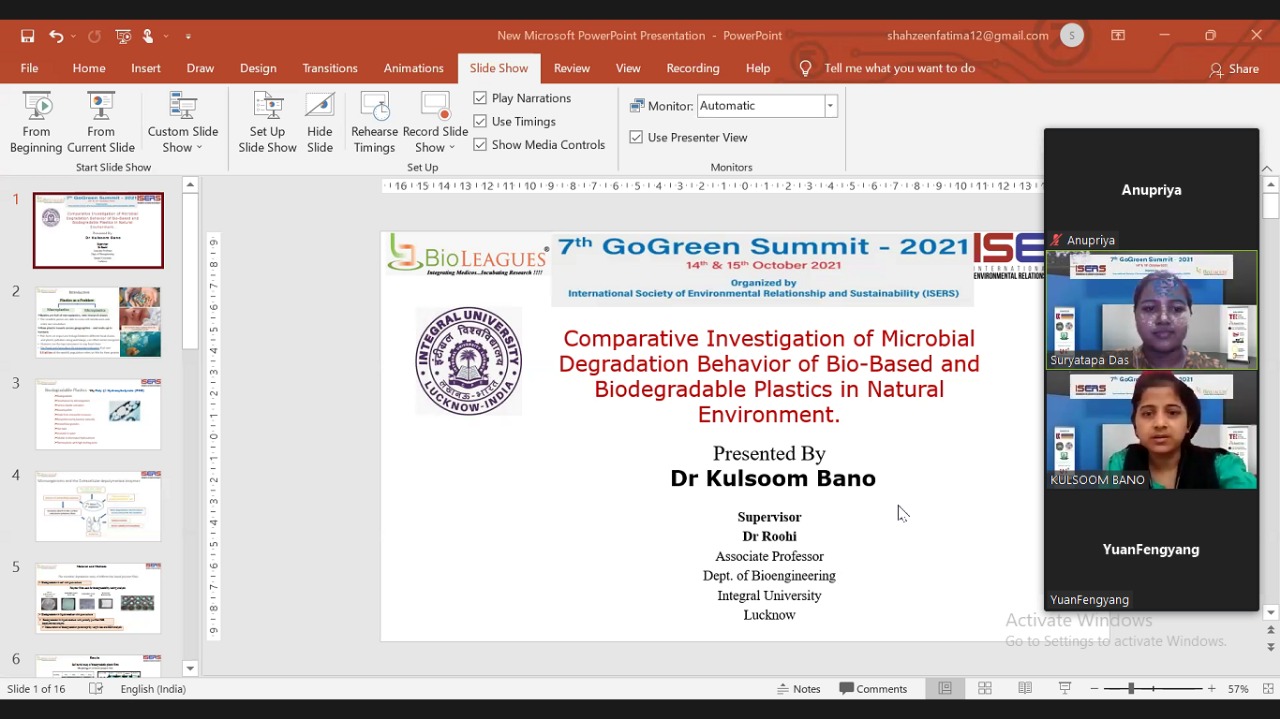Image resolution: width=1280 pixels, height=719 pixels.
Task: Go to the Transitions tab
Action: coord(330,68)
